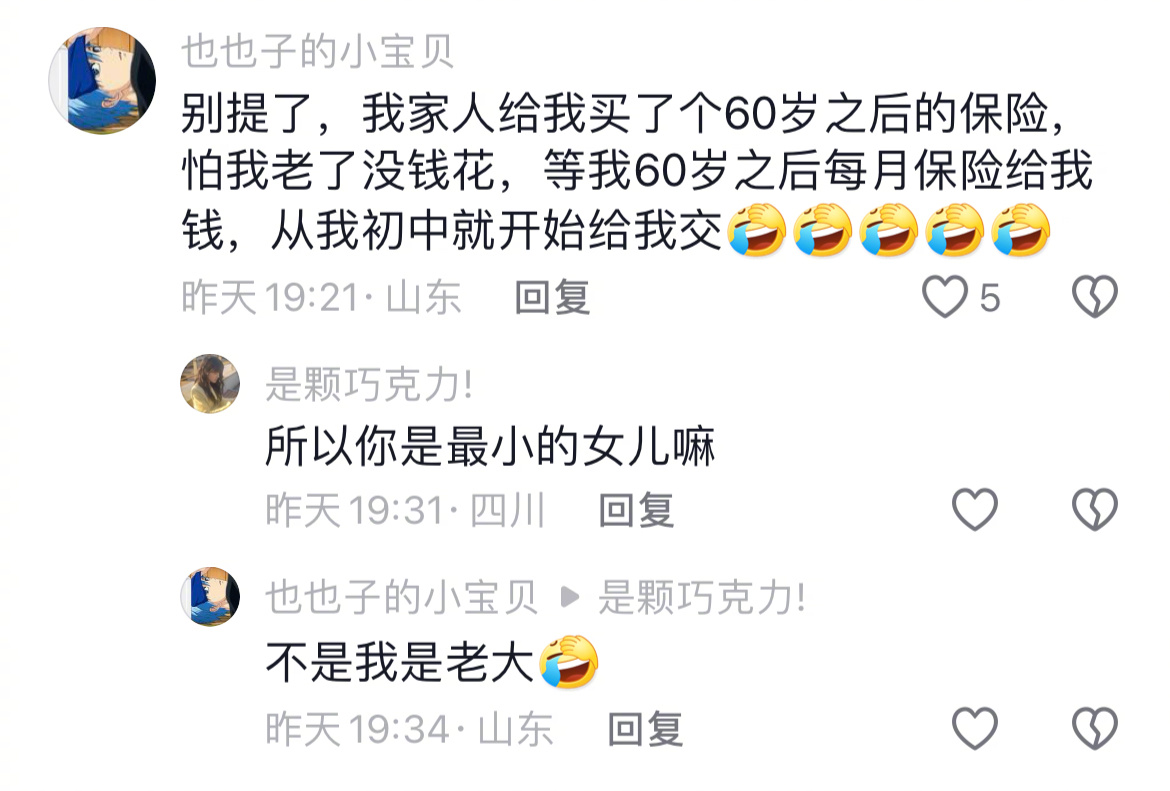Viewport: 1170px width, 791px height.
Task: Like the top comment with 5 likes
Action: coord(945,297)
